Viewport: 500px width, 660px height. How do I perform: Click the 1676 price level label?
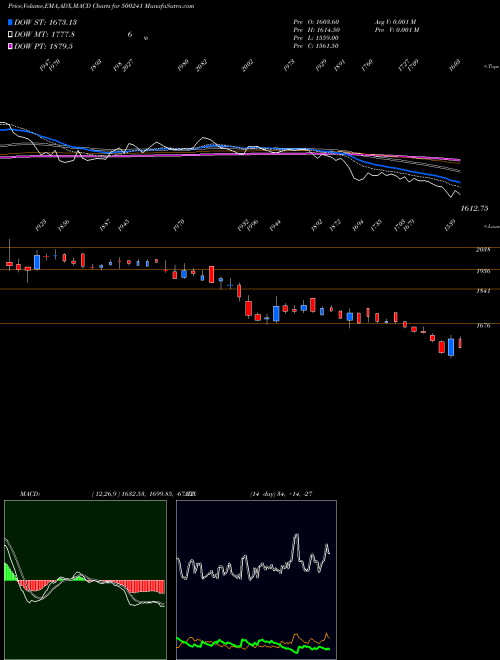click(483, 325)
